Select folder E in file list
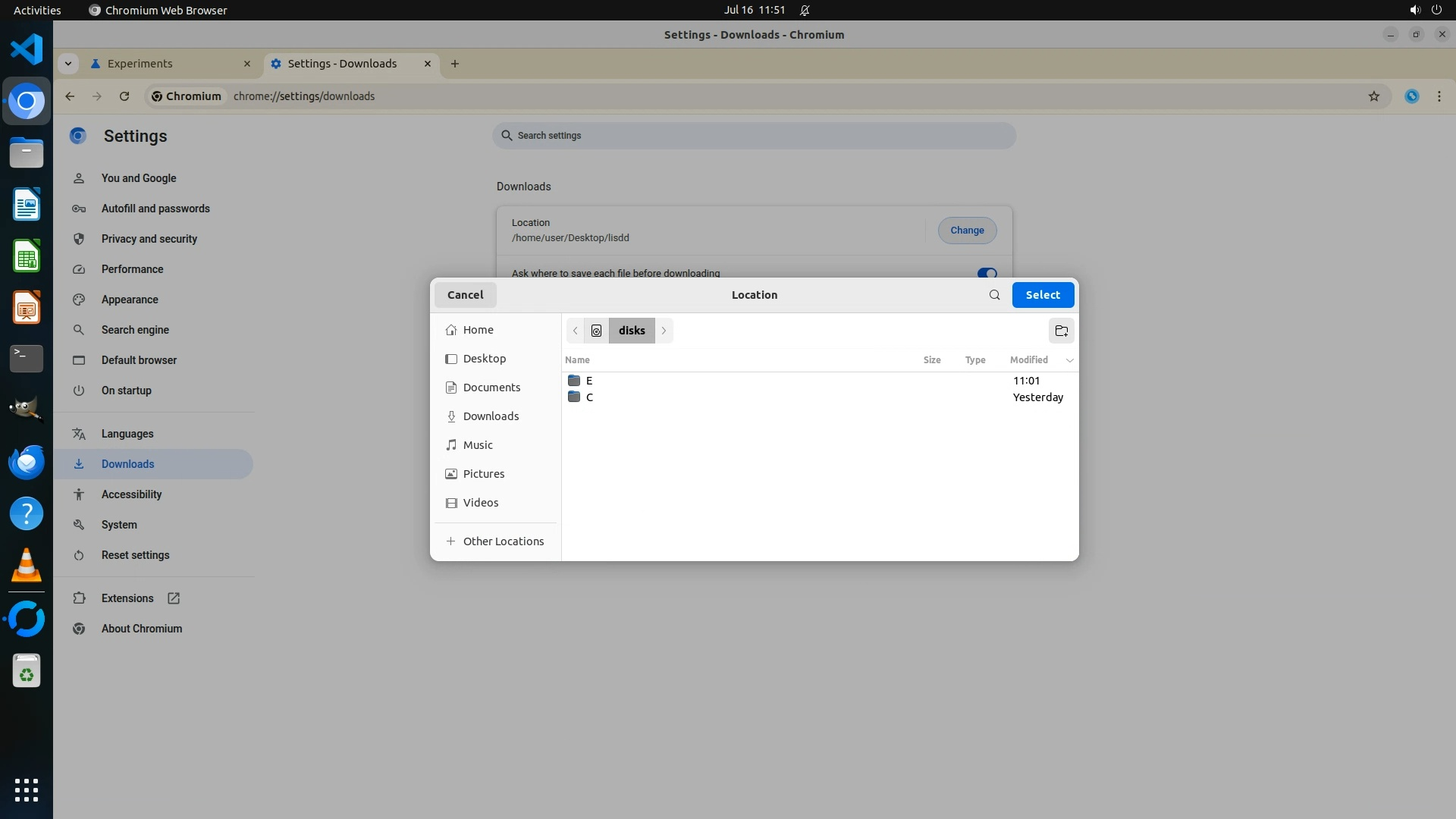The width and height of the screenshot is (1456, 819). click(589, 381)
